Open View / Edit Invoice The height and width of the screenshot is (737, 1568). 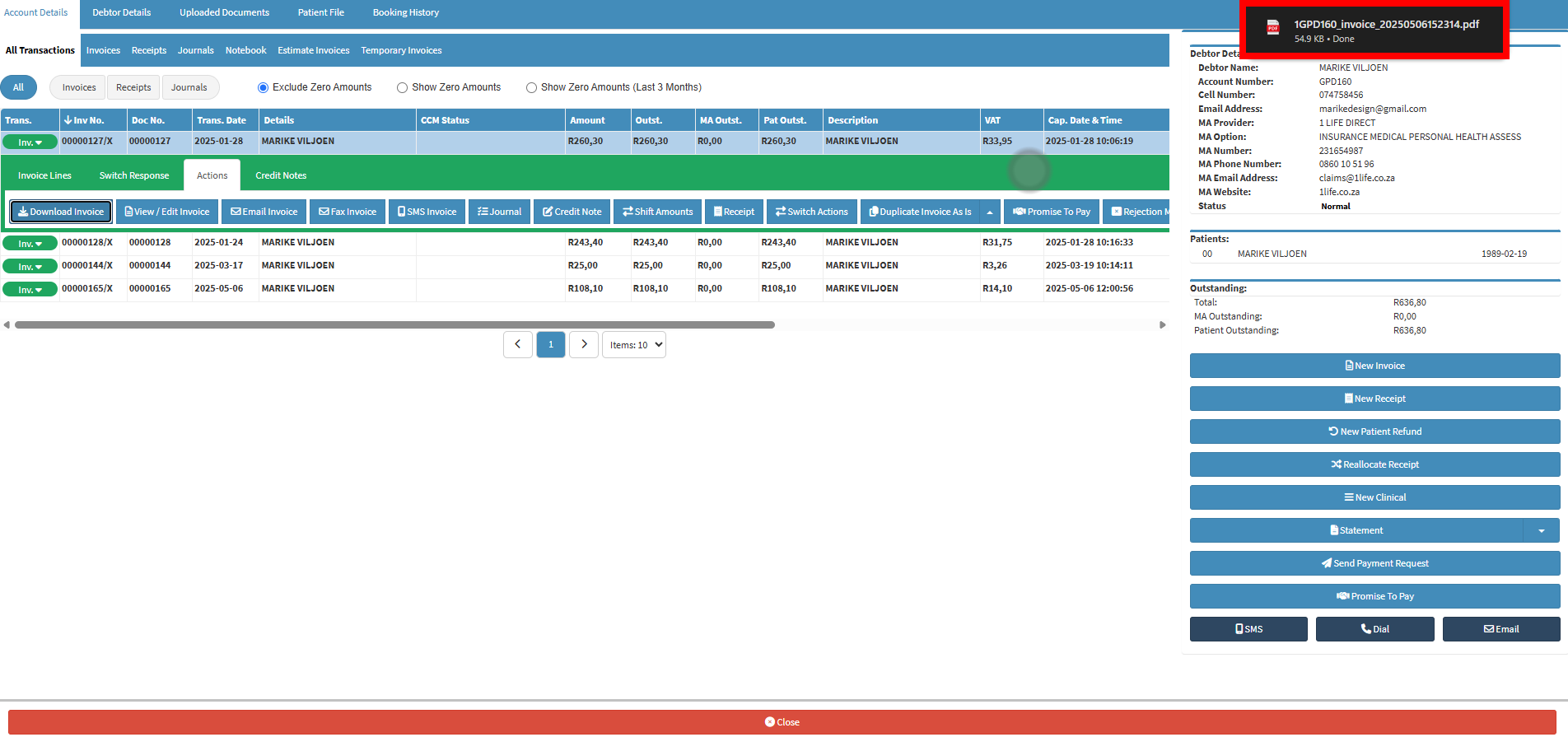click(167, 212)
